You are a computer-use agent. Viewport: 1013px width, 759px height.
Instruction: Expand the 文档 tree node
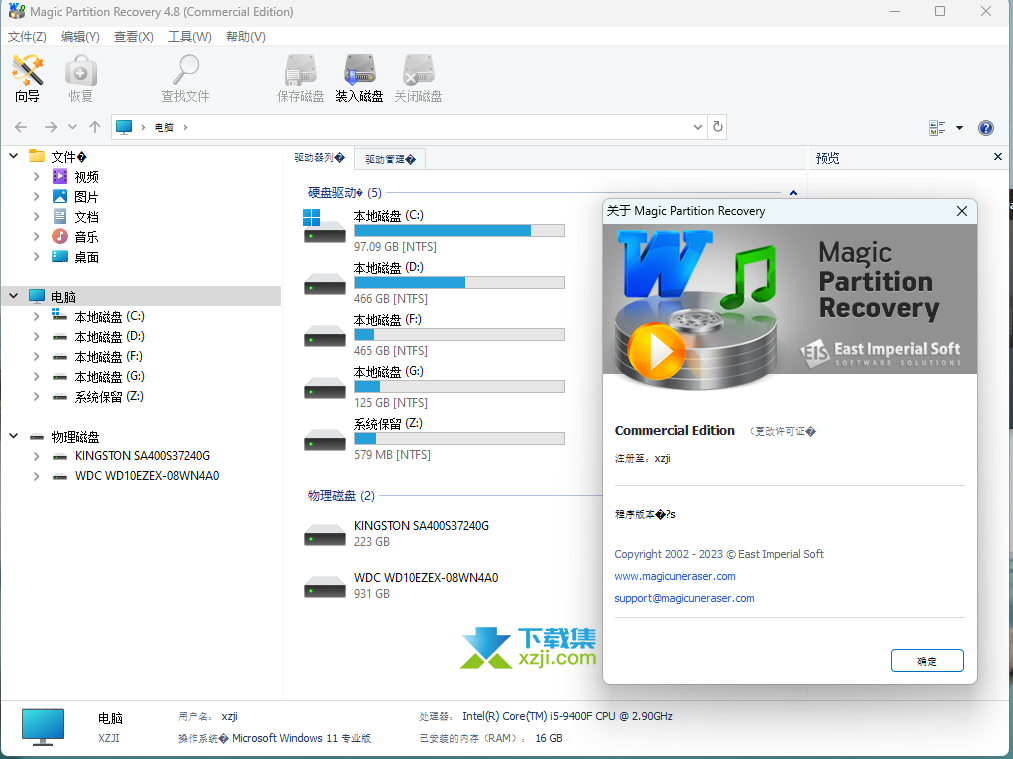(x=37, y=217)
